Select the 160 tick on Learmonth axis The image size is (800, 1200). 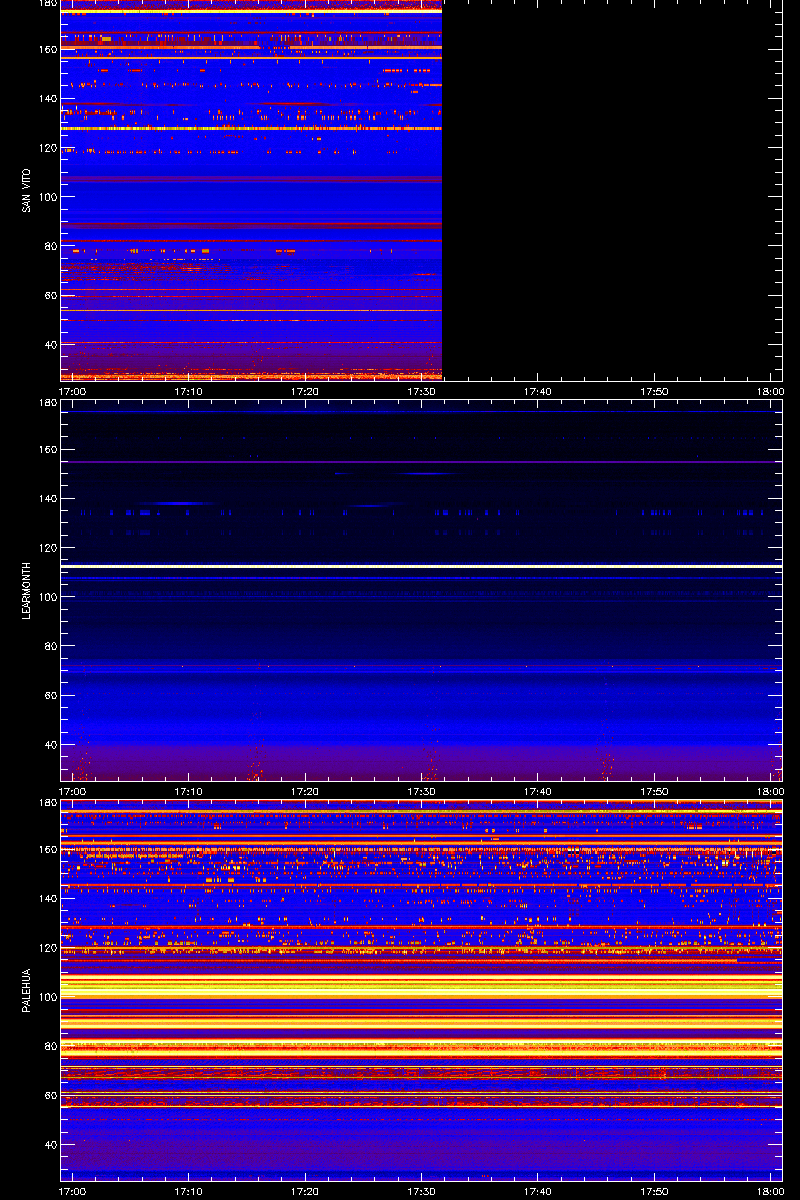[47, 450]
